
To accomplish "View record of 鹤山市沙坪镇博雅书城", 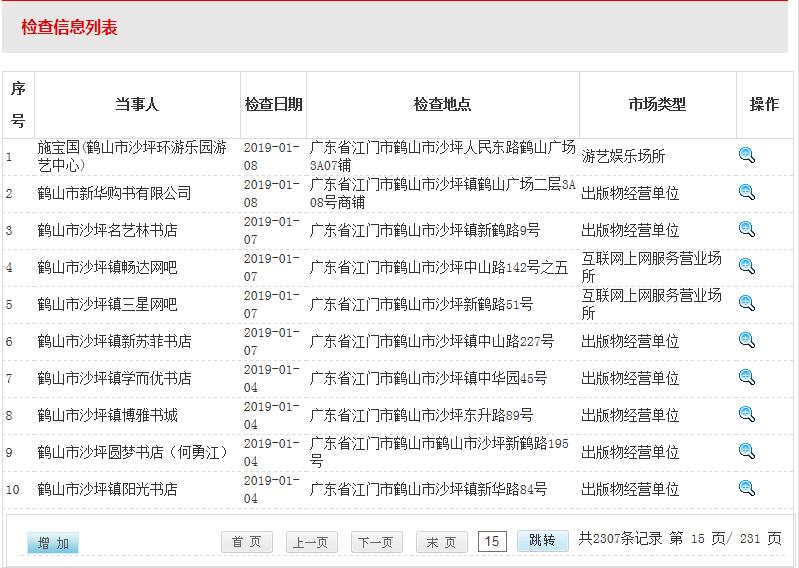I will pos(746,414).
